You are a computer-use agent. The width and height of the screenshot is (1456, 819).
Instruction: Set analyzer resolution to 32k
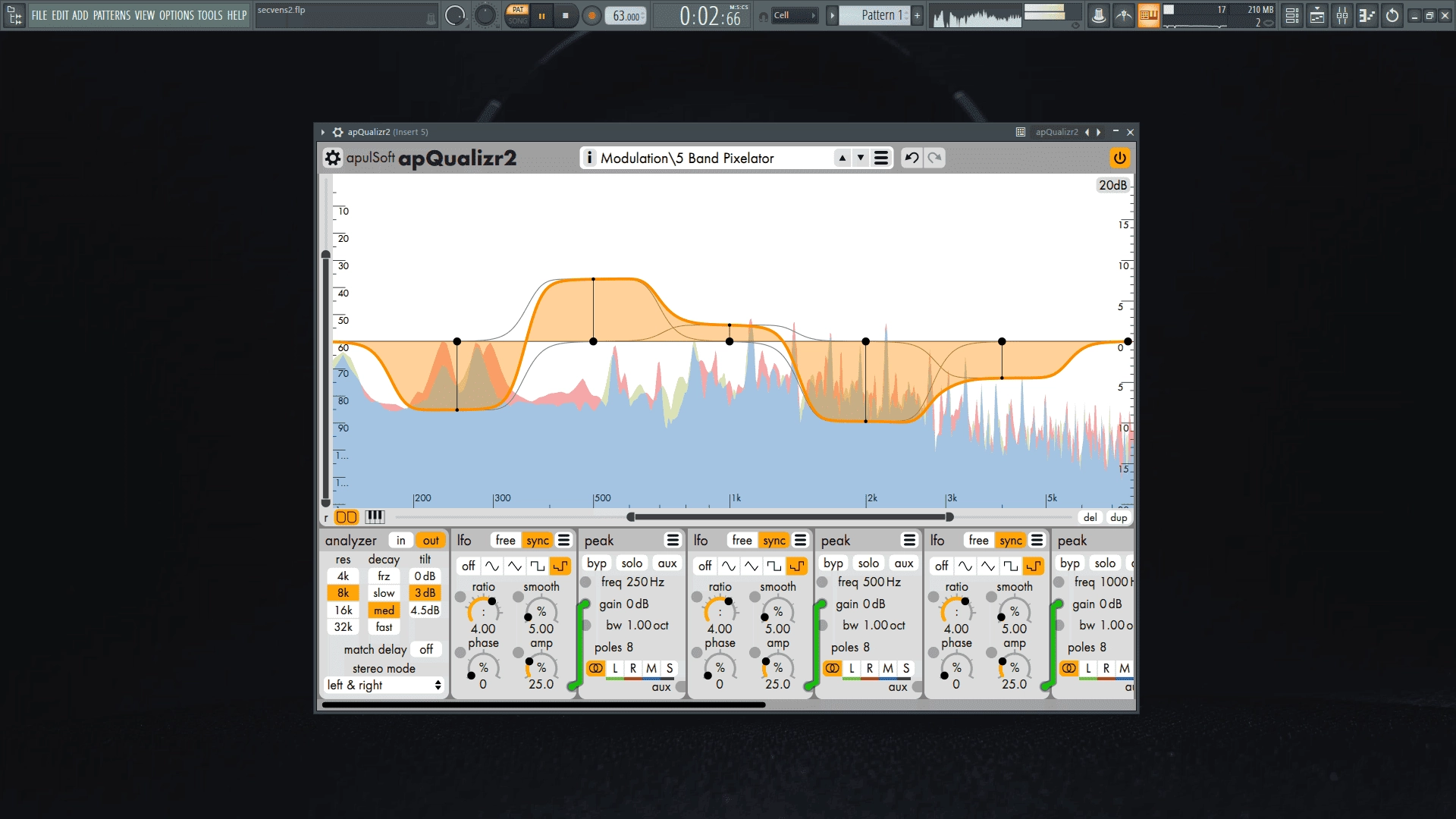pyautogui.click(x=343, y=627)
